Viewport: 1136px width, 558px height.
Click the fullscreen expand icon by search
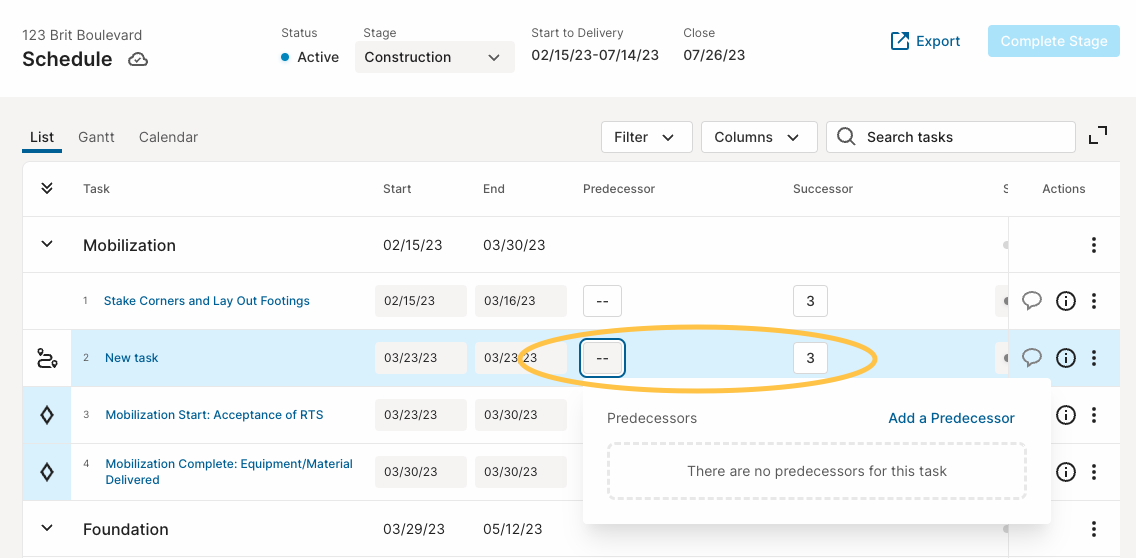(1098, 136)
